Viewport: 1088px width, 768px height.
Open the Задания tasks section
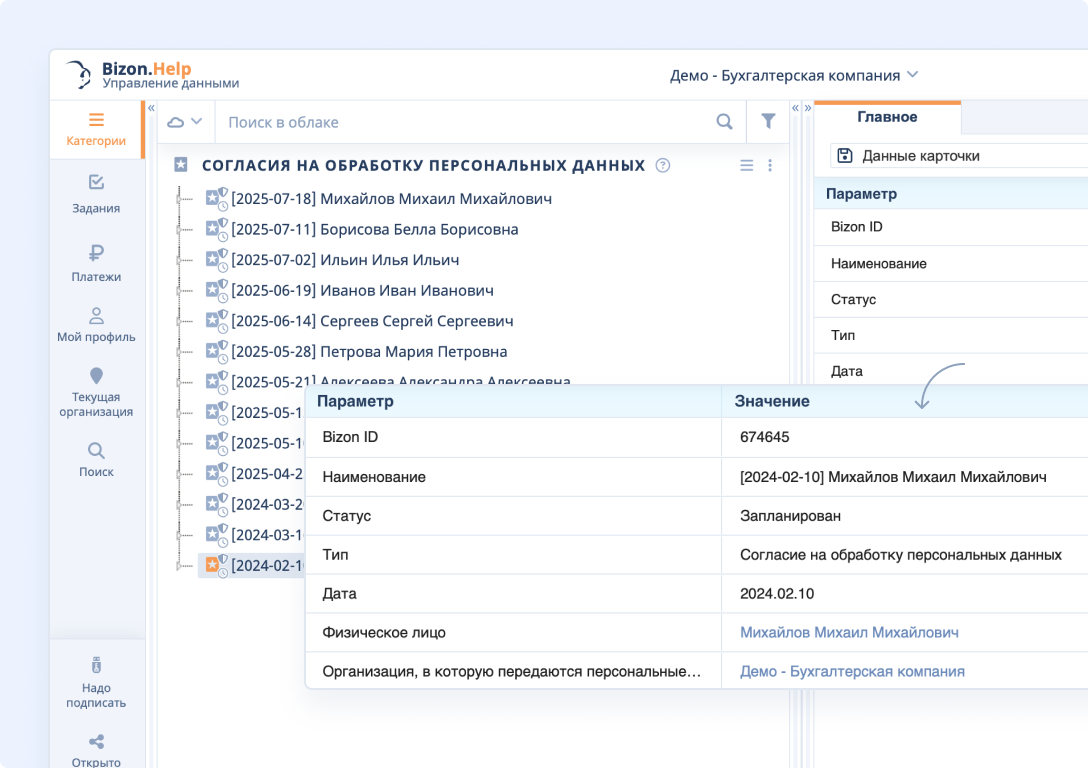[x=96, y=194]
